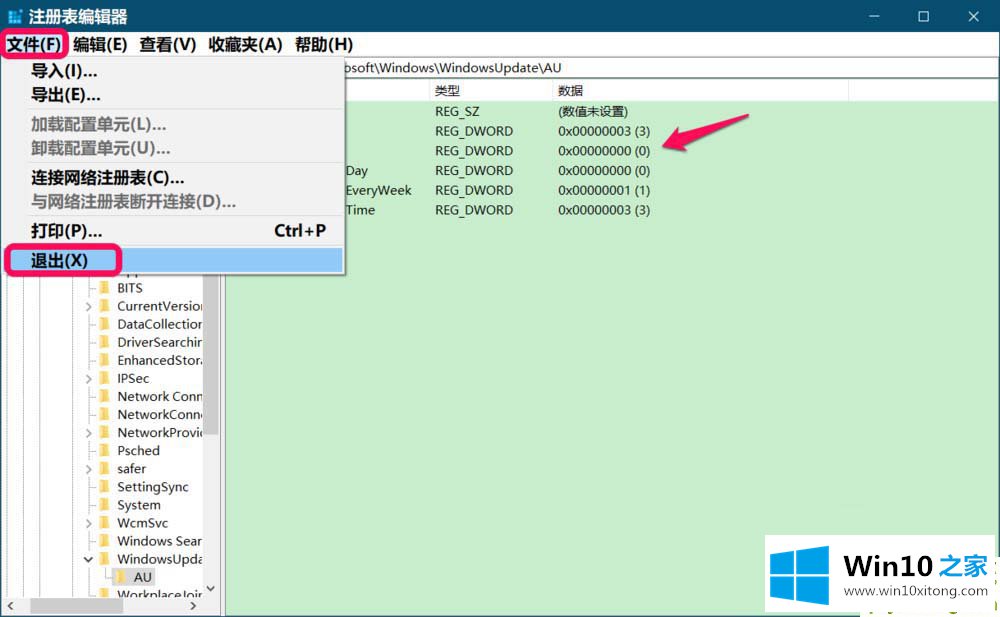Select the AU key under WindowsUpdate
1000x617 pixels.
tap(143, 577)
